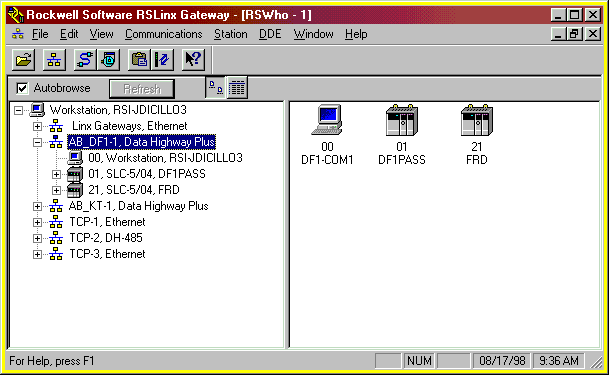The image size is (612, 377).
Task: Expand the Linx Gateways, Ethernet node
Action: 37,126
